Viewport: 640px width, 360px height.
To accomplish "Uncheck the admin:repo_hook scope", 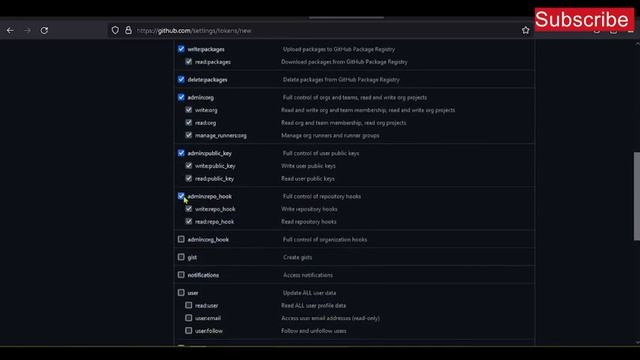I will (x=181, y=196).
